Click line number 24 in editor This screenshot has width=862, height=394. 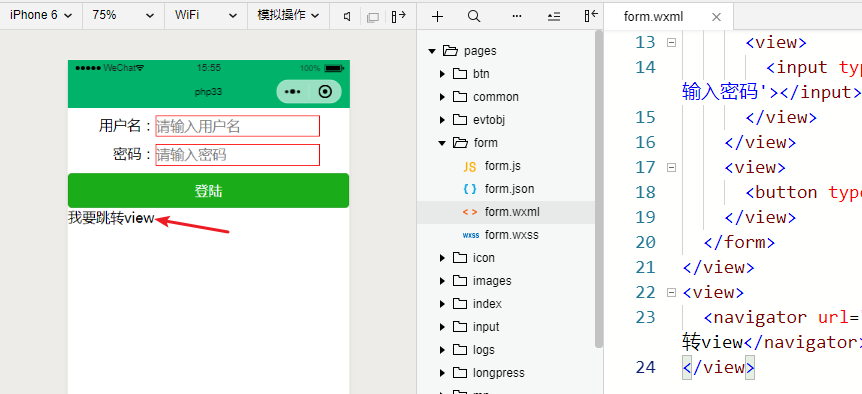point(646,367)
